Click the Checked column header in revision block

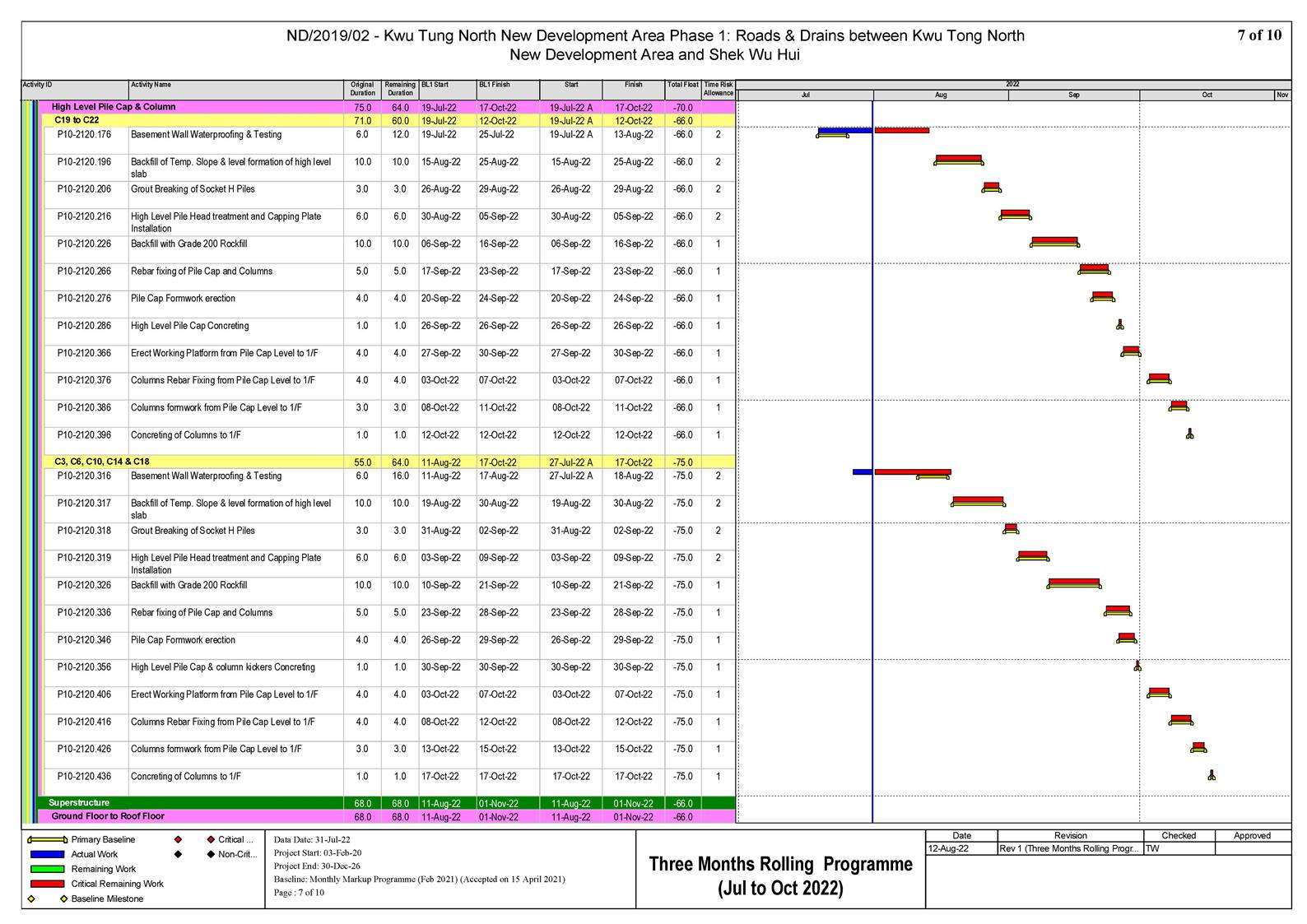tap(1179, 836)
